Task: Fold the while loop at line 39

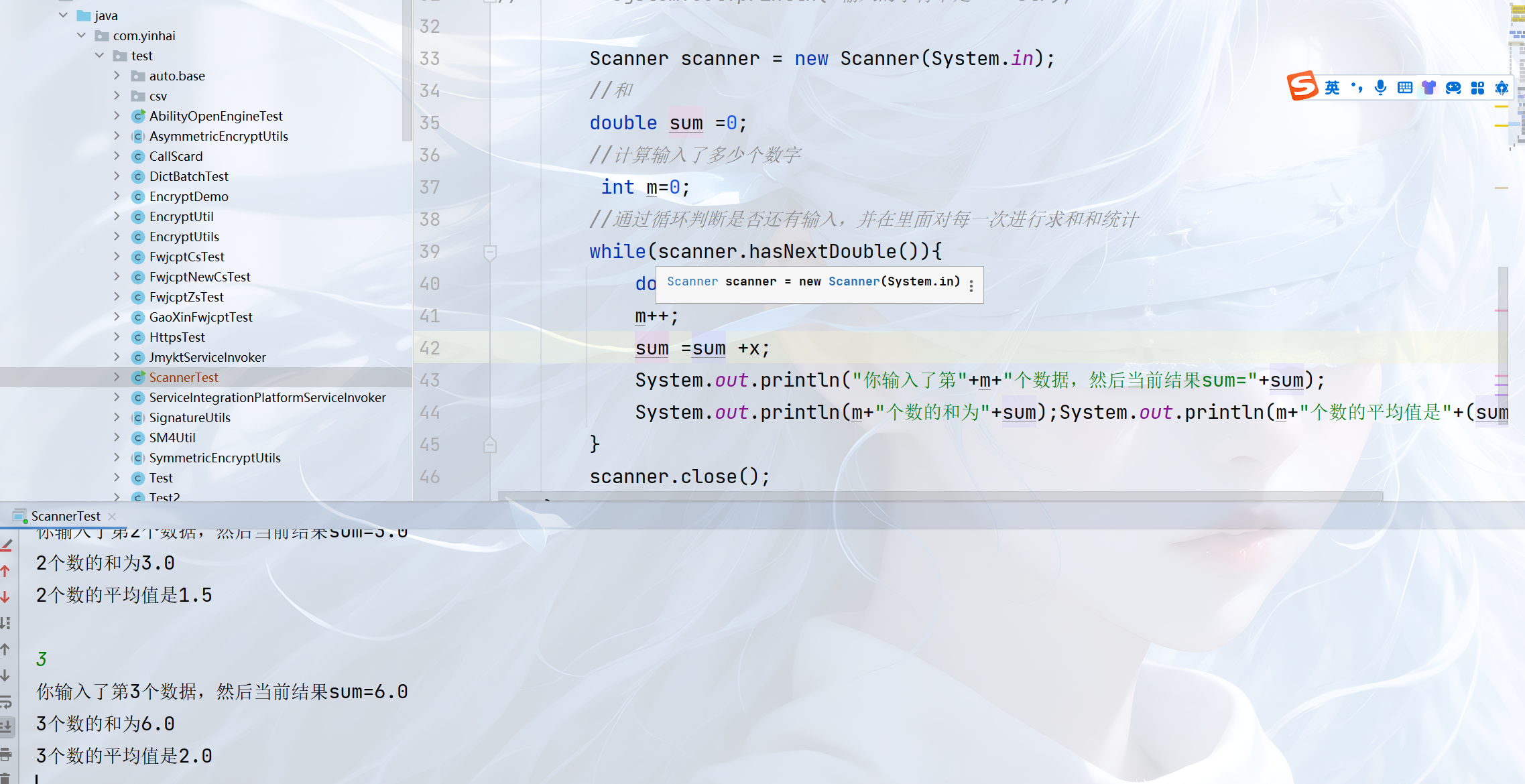Action: pos(490,252)
